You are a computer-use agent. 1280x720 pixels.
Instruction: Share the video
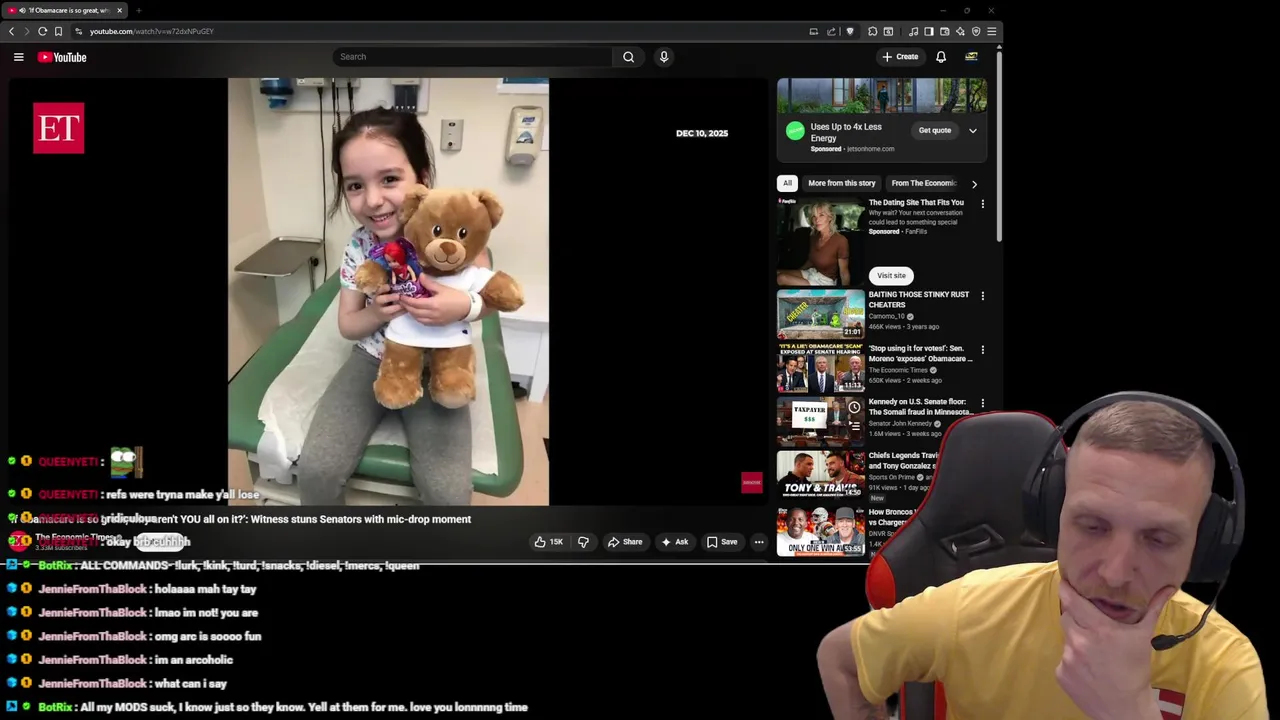(625, 542)
